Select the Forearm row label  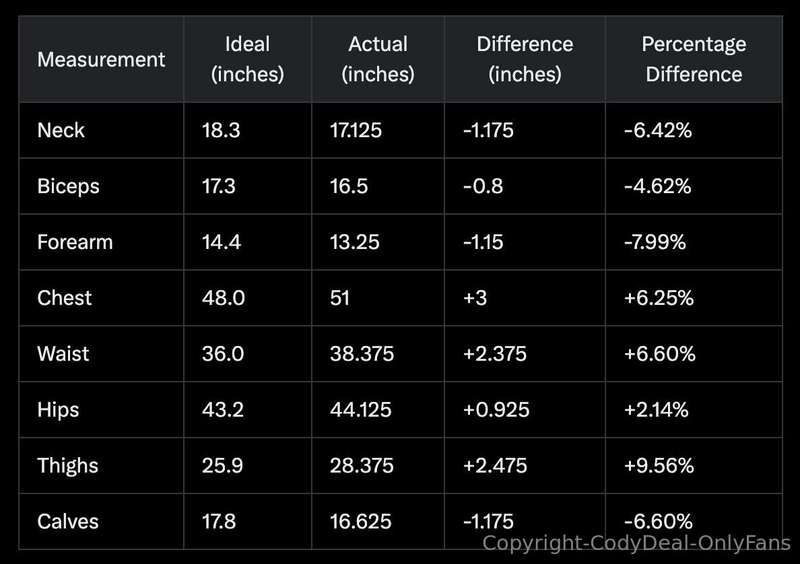coord(75,242)
